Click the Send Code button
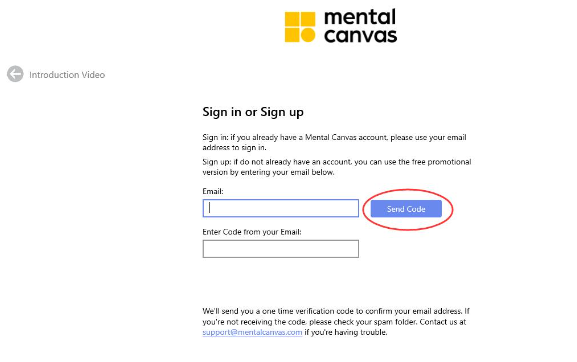The height and width of the screenshot is (362, 577). pos(406,209)
